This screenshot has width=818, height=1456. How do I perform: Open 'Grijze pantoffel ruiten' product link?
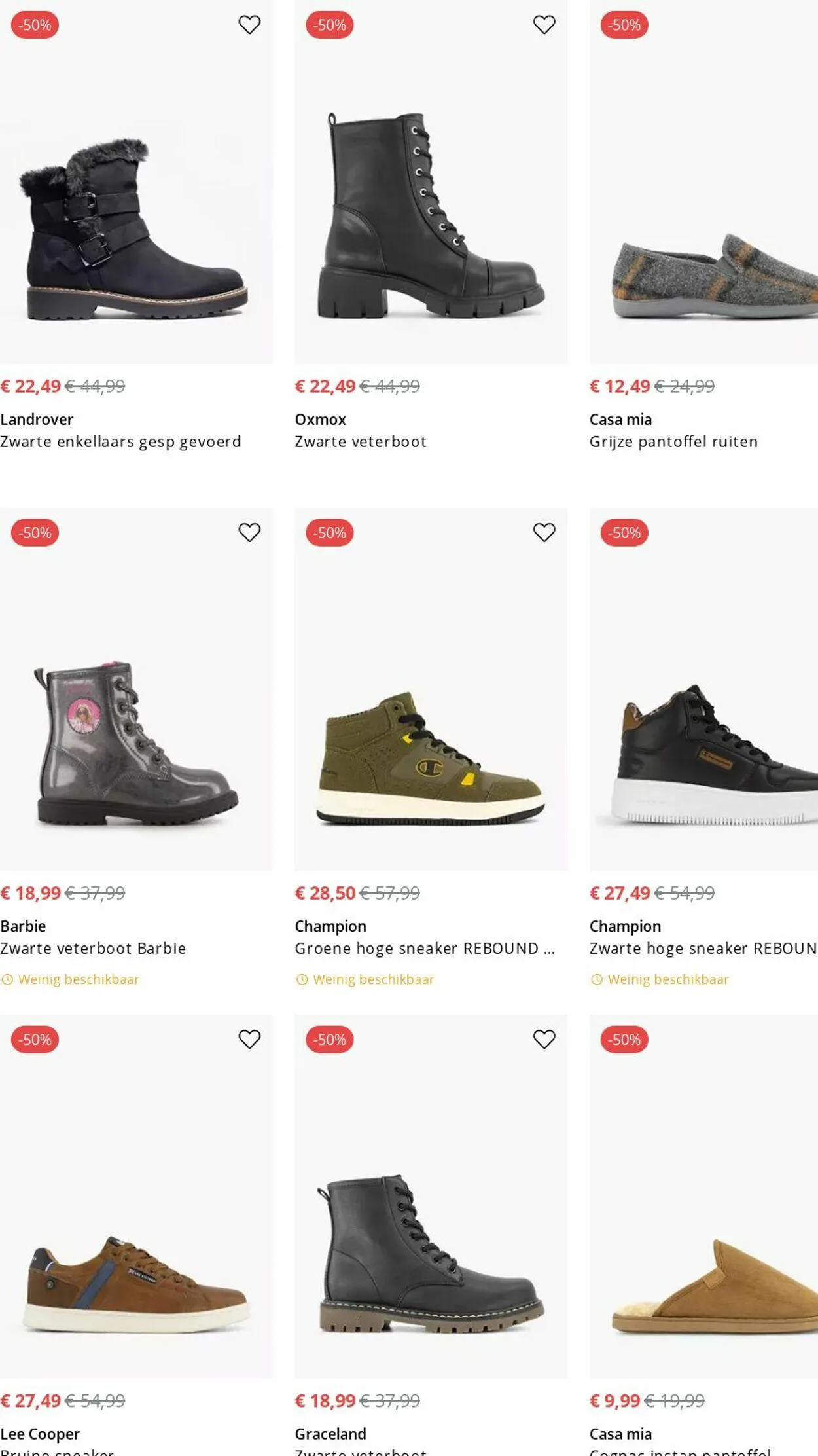(673, 442)
